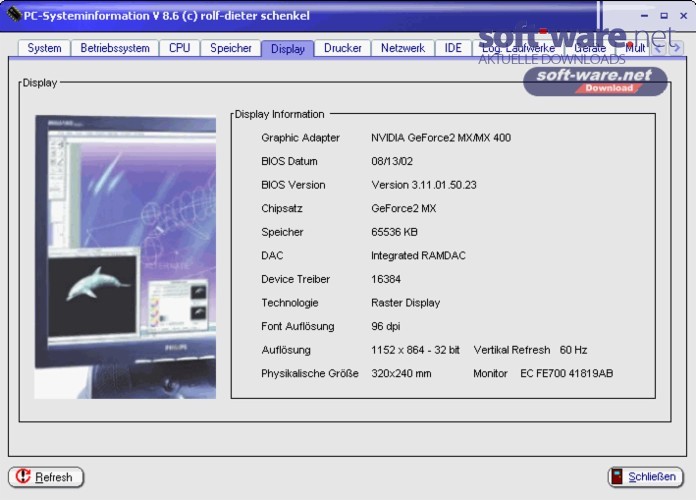Image resolution: width=696 pixels, height=500 pixels.
Task: Click the 320x240 mm size value
Action: coord(401,373)
